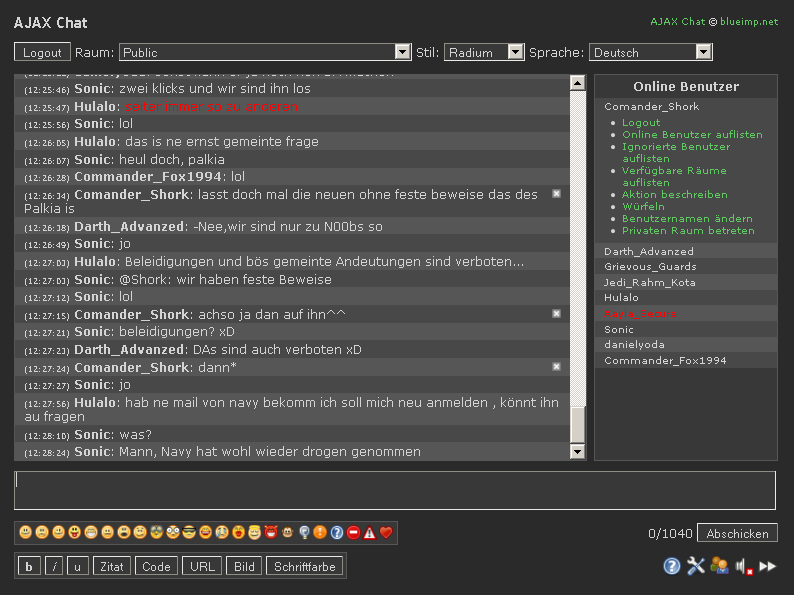Image resolution: width=794 pixels, height=595 pixels.
Task: Apply bold with the b button
Action: [29, 566]
